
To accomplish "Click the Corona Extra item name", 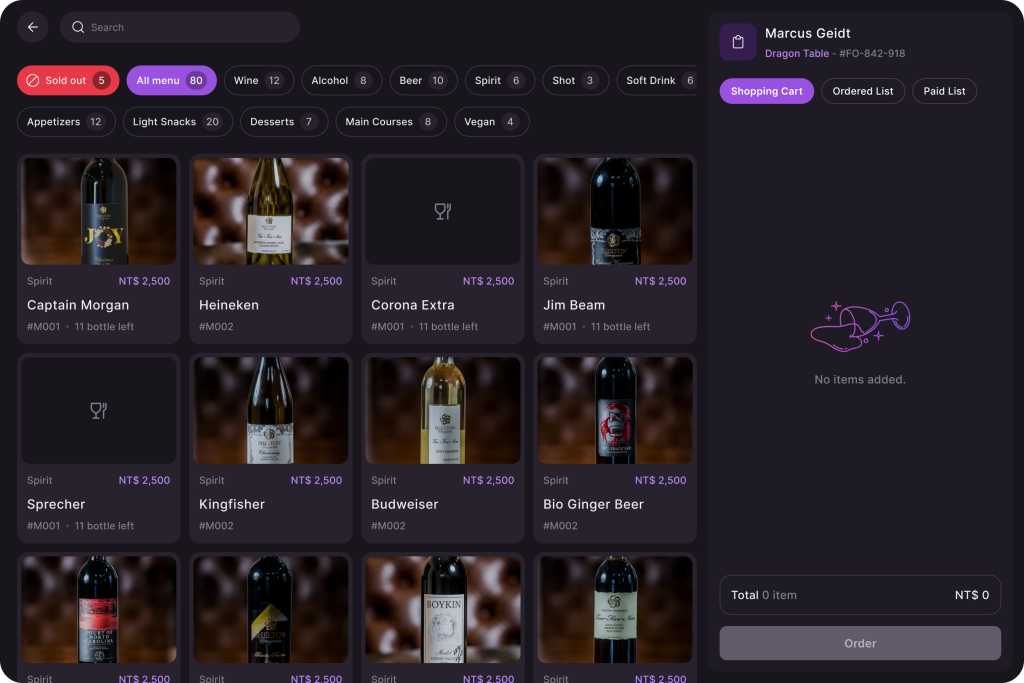I will [413, 305].
